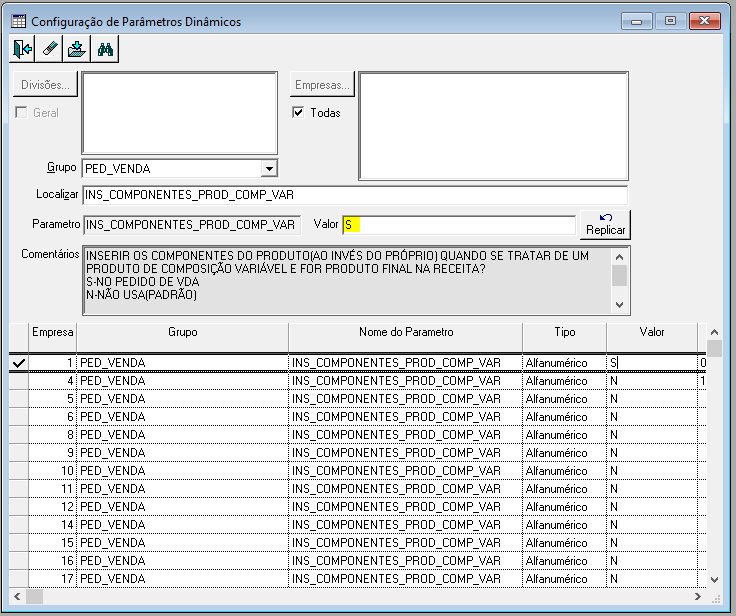Click the Valor cell S for Empresa 1

coord(652,363)
